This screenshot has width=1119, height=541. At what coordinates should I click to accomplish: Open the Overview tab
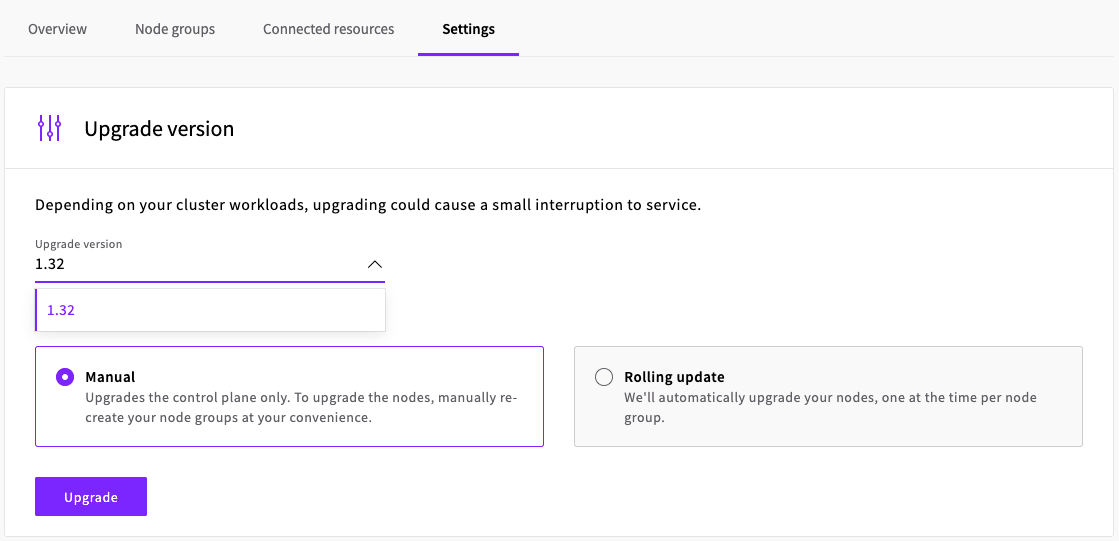57,29
